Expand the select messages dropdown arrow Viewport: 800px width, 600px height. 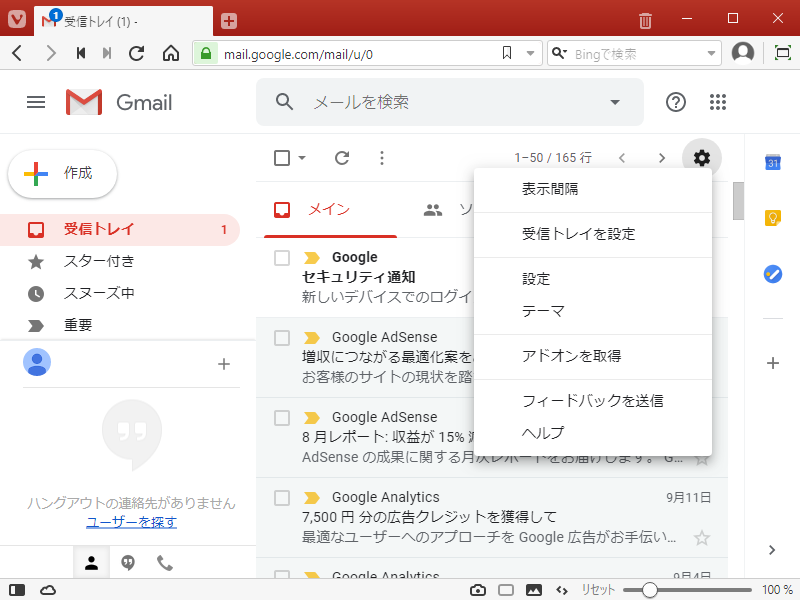point(302,158)
